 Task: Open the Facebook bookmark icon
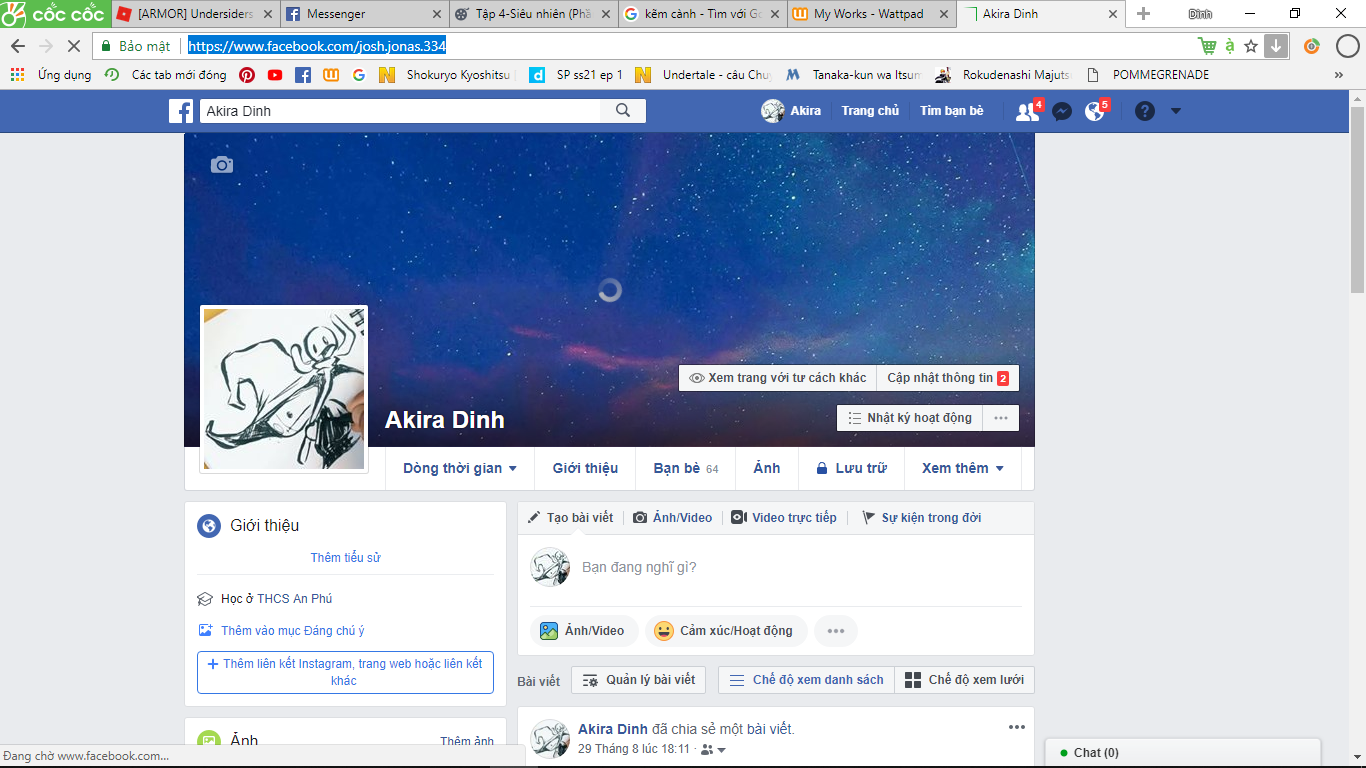[x=303, y=75]
